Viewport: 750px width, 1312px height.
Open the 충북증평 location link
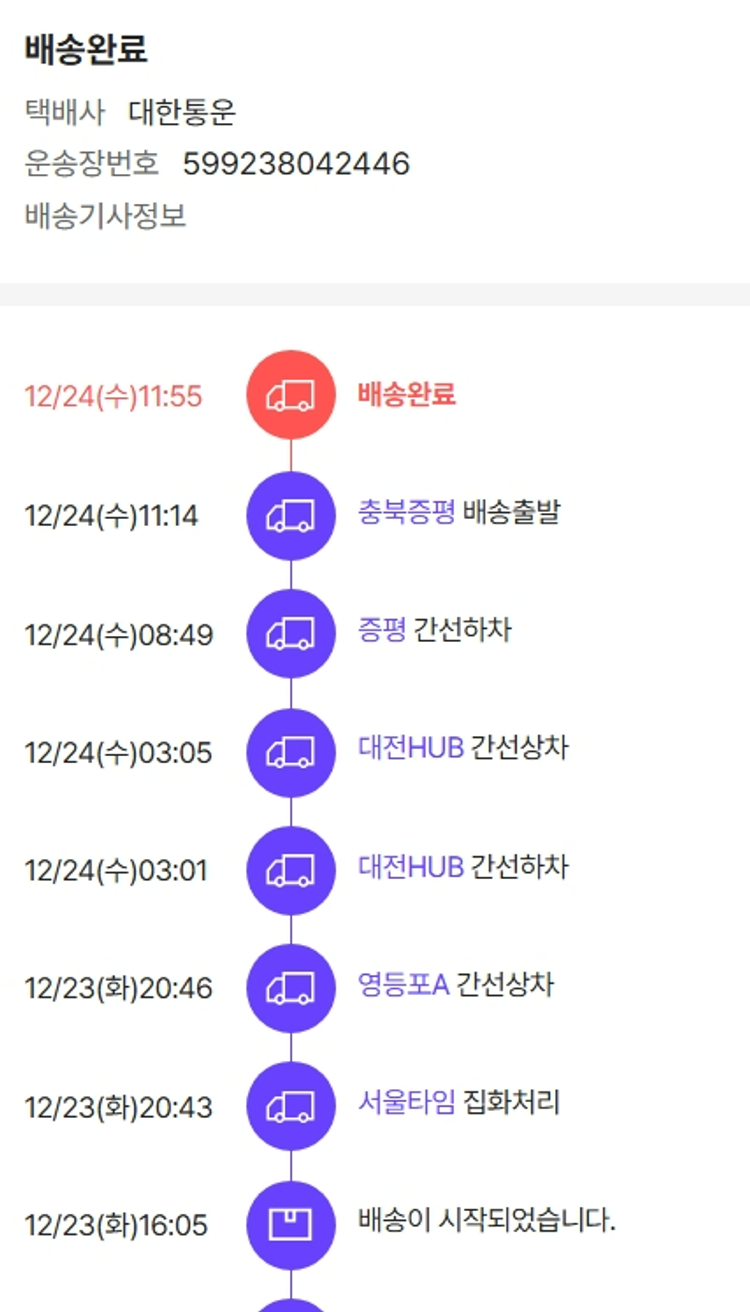(x=407, y=512)
